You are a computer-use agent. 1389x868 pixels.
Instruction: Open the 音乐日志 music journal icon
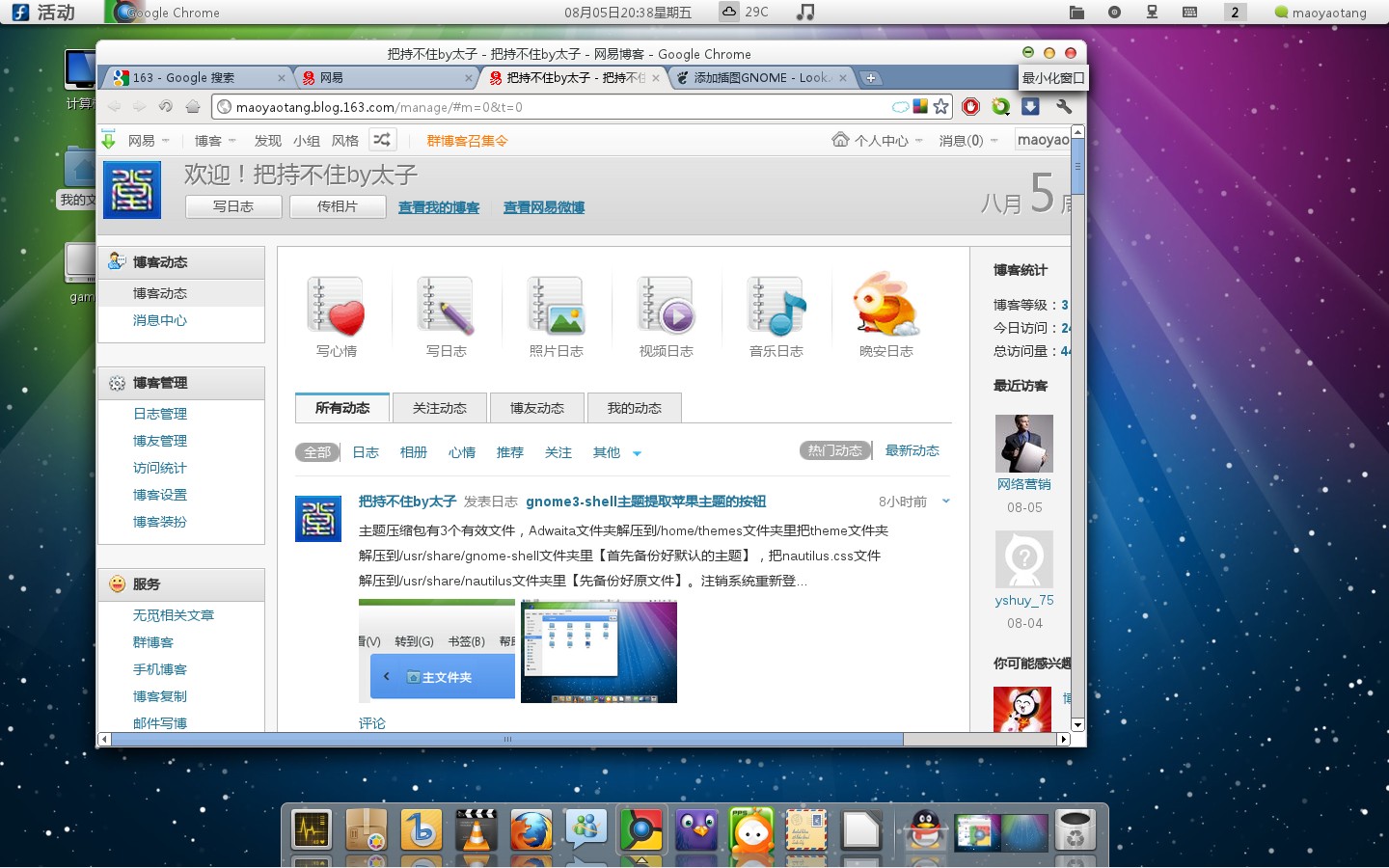click(x=776, y=306)
